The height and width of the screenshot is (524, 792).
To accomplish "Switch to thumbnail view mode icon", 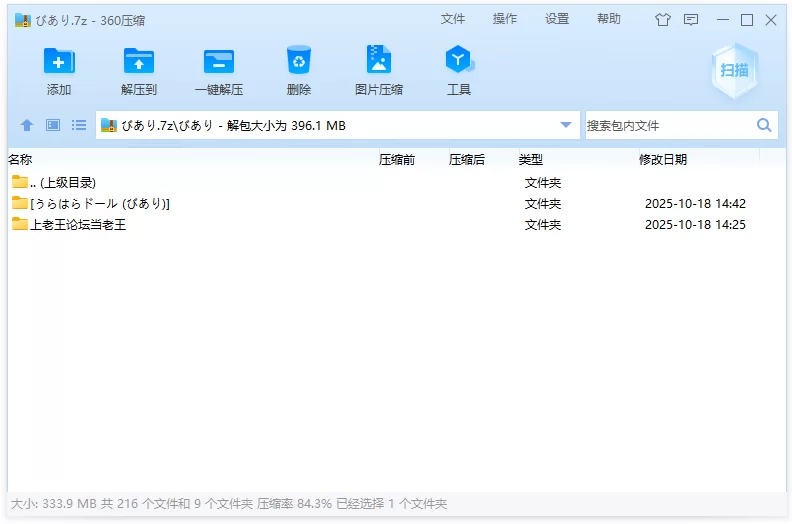I will [53, 125].
